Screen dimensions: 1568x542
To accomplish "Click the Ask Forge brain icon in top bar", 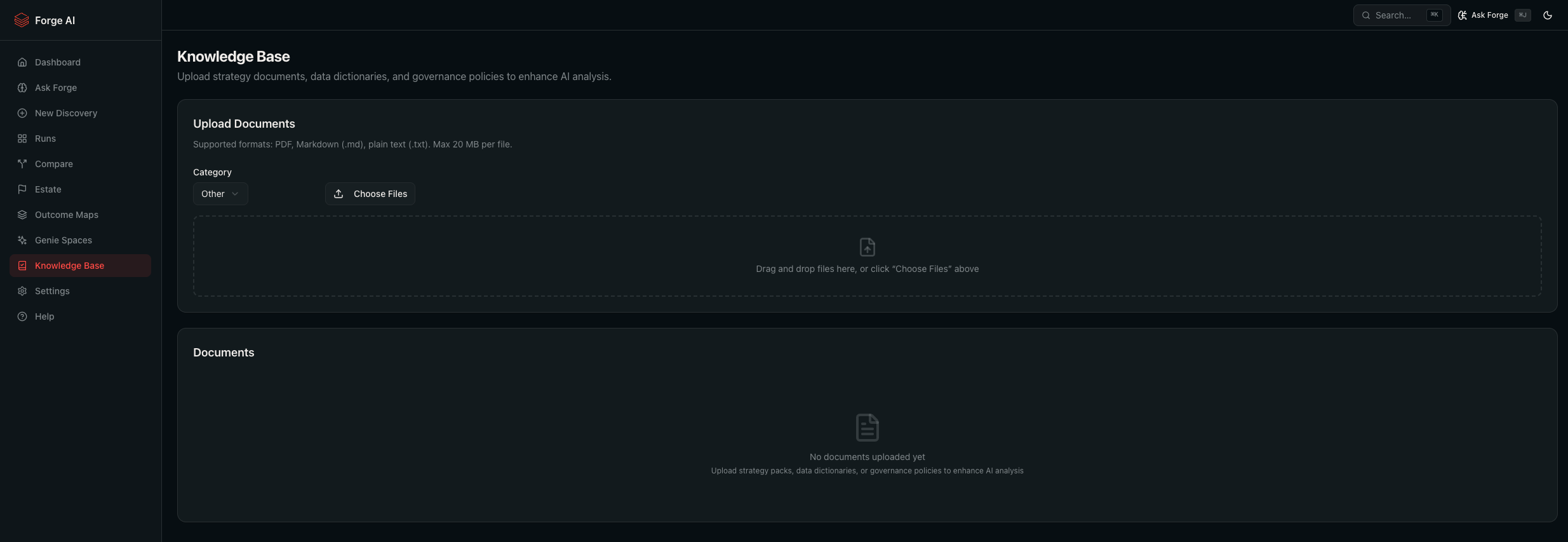I will click(x=1463, y=15).
